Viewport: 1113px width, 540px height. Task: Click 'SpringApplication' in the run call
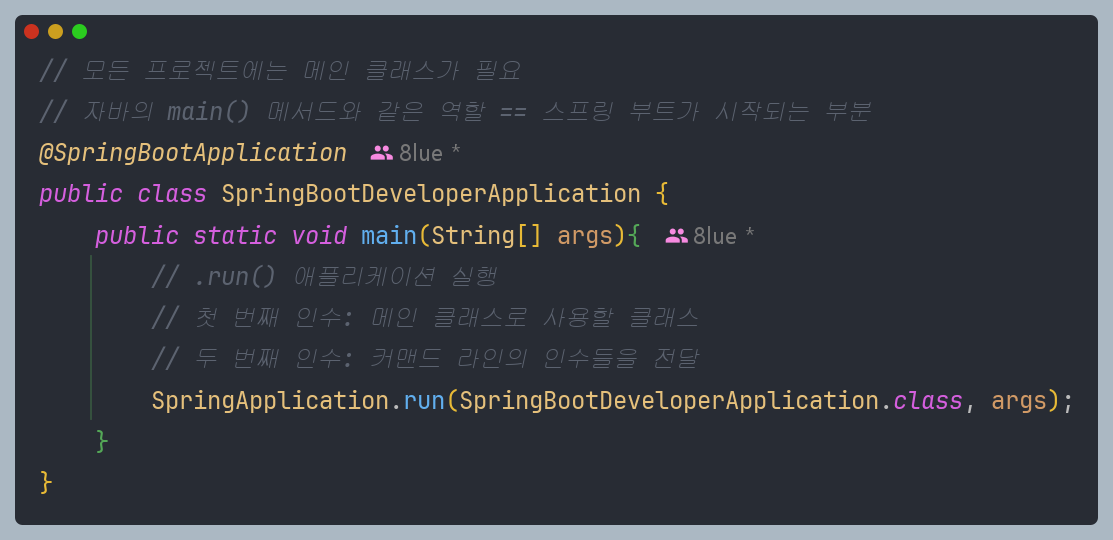click(270, 401)
